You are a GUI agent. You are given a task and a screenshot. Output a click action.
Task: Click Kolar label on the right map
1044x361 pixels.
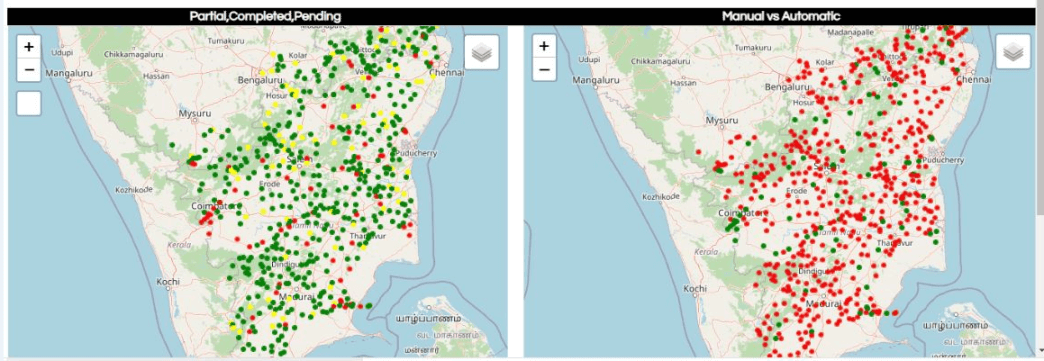[824, 62]
